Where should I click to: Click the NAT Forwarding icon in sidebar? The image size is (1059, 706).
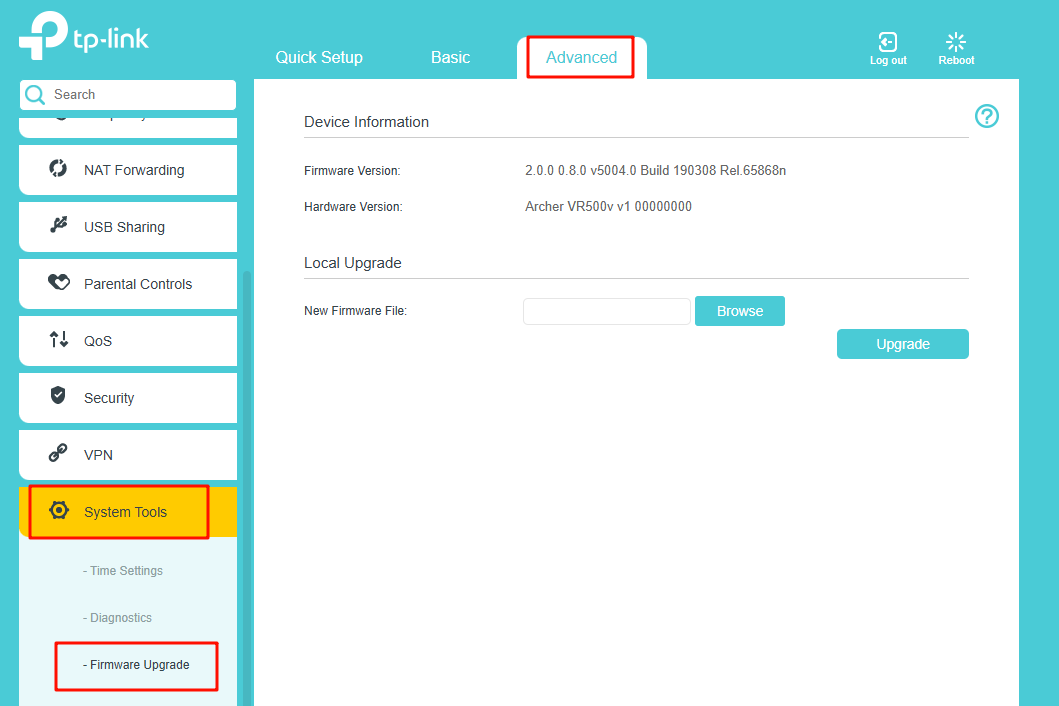pos(58,169)
